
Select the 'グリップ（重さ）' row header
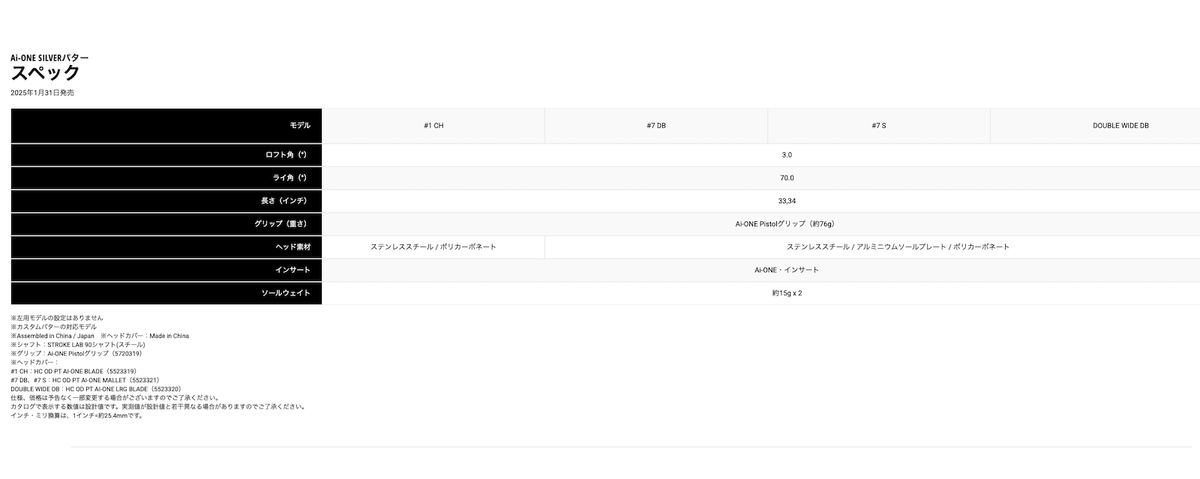tap(167, 224)
